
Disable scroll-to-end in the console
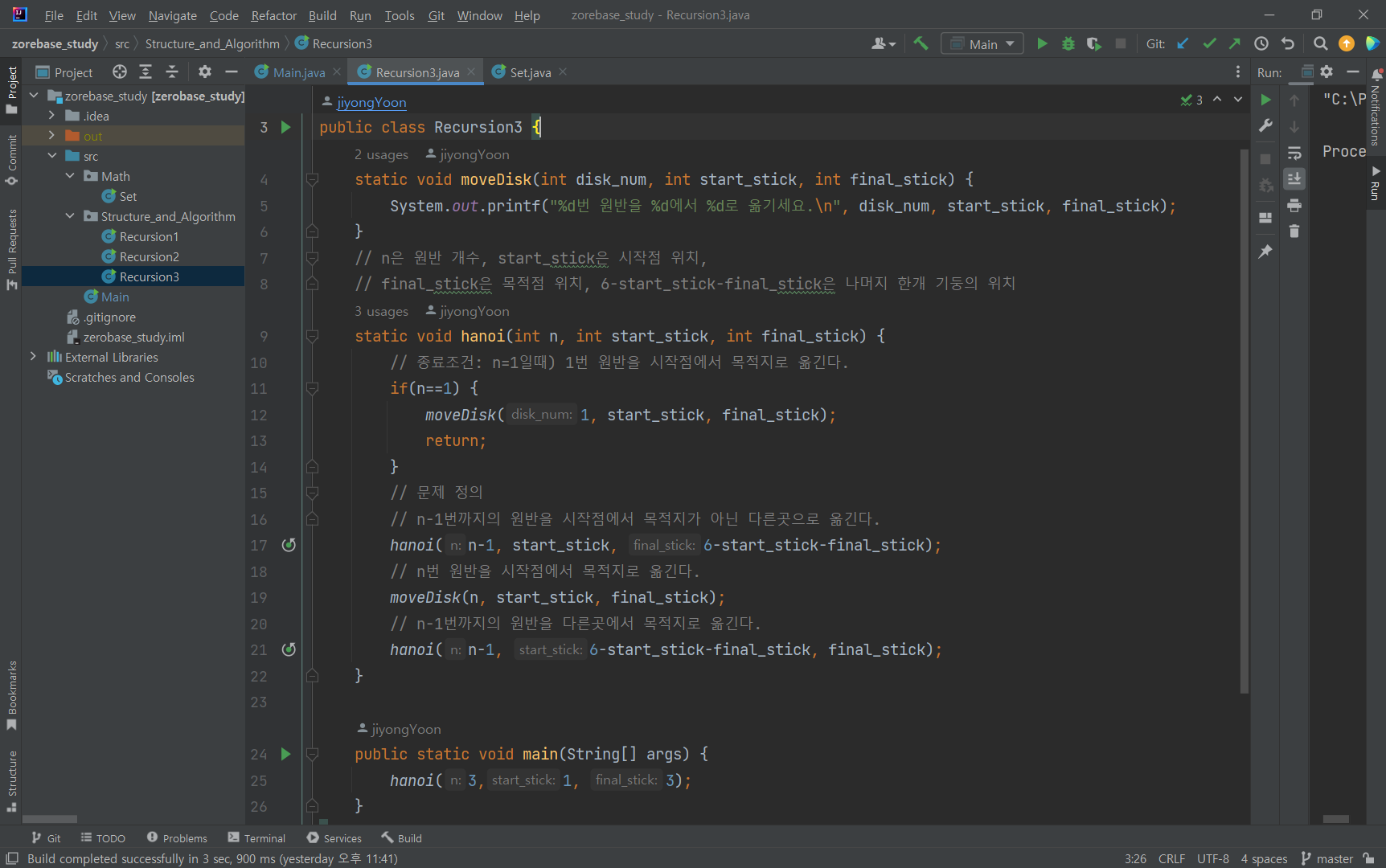[x=1294, y=179]
